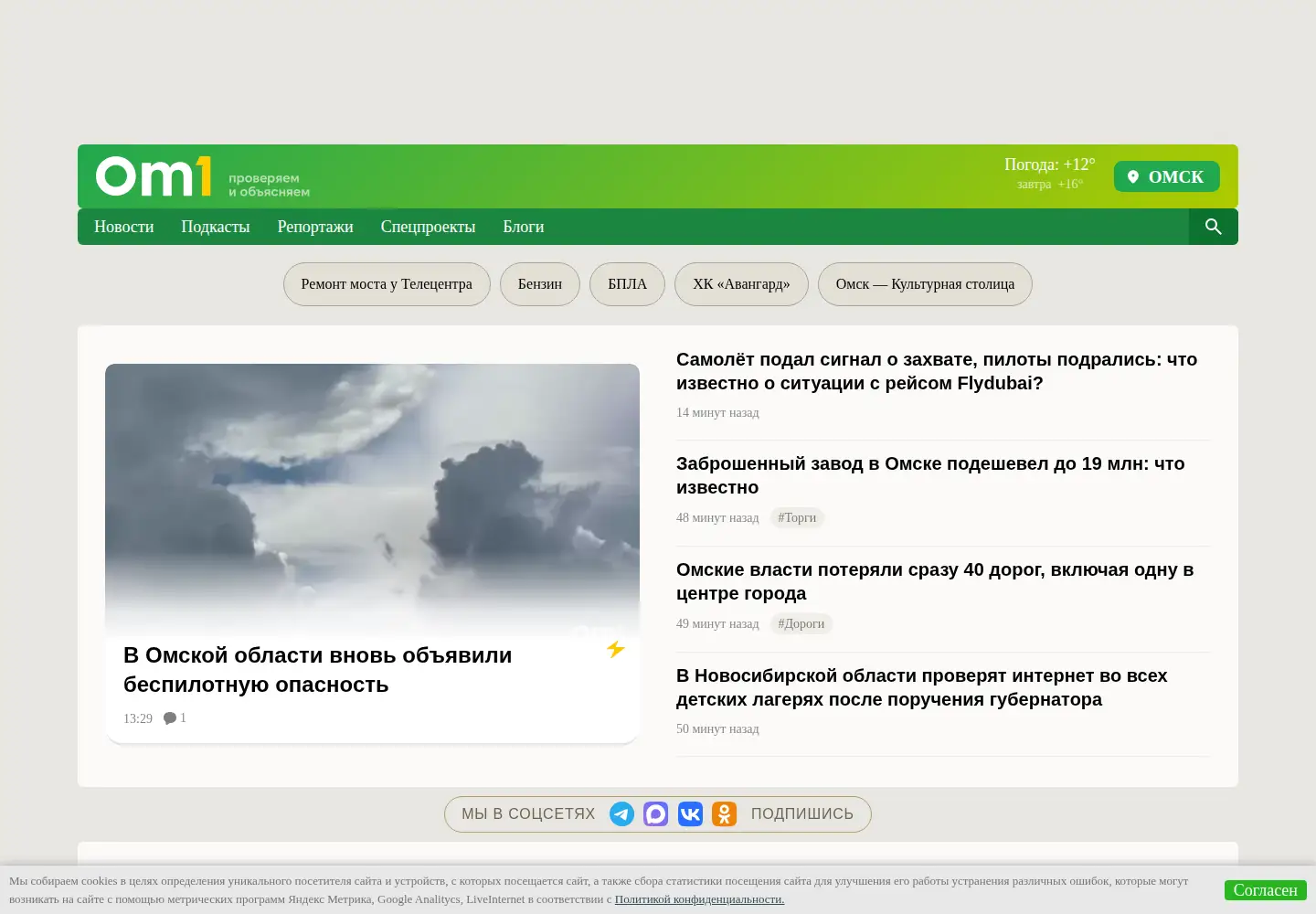
Task: Click the 13:29 timestamp on featured article
Action: click(x=138, y=718)
